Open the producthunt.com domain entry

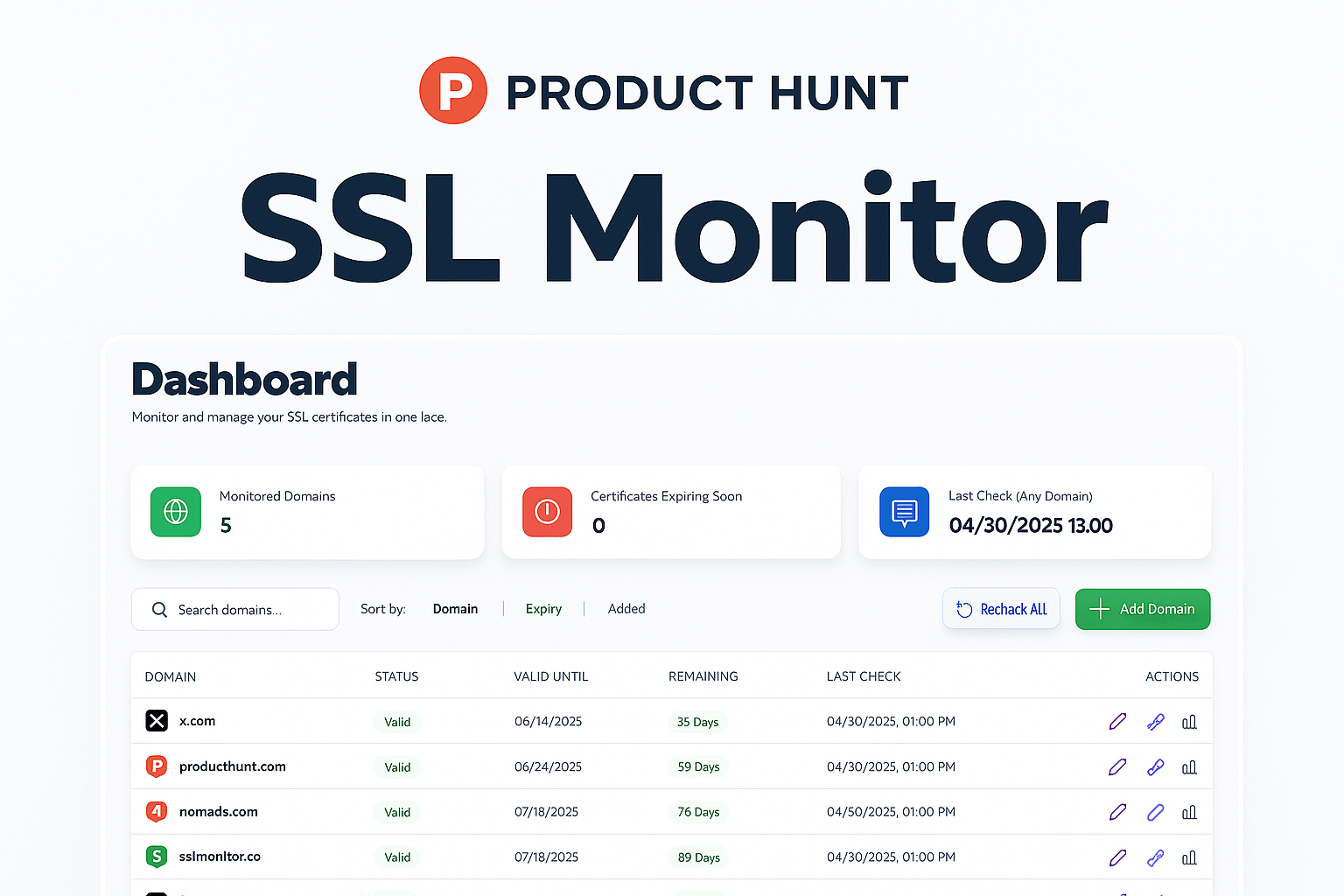[x=232, y=766]
